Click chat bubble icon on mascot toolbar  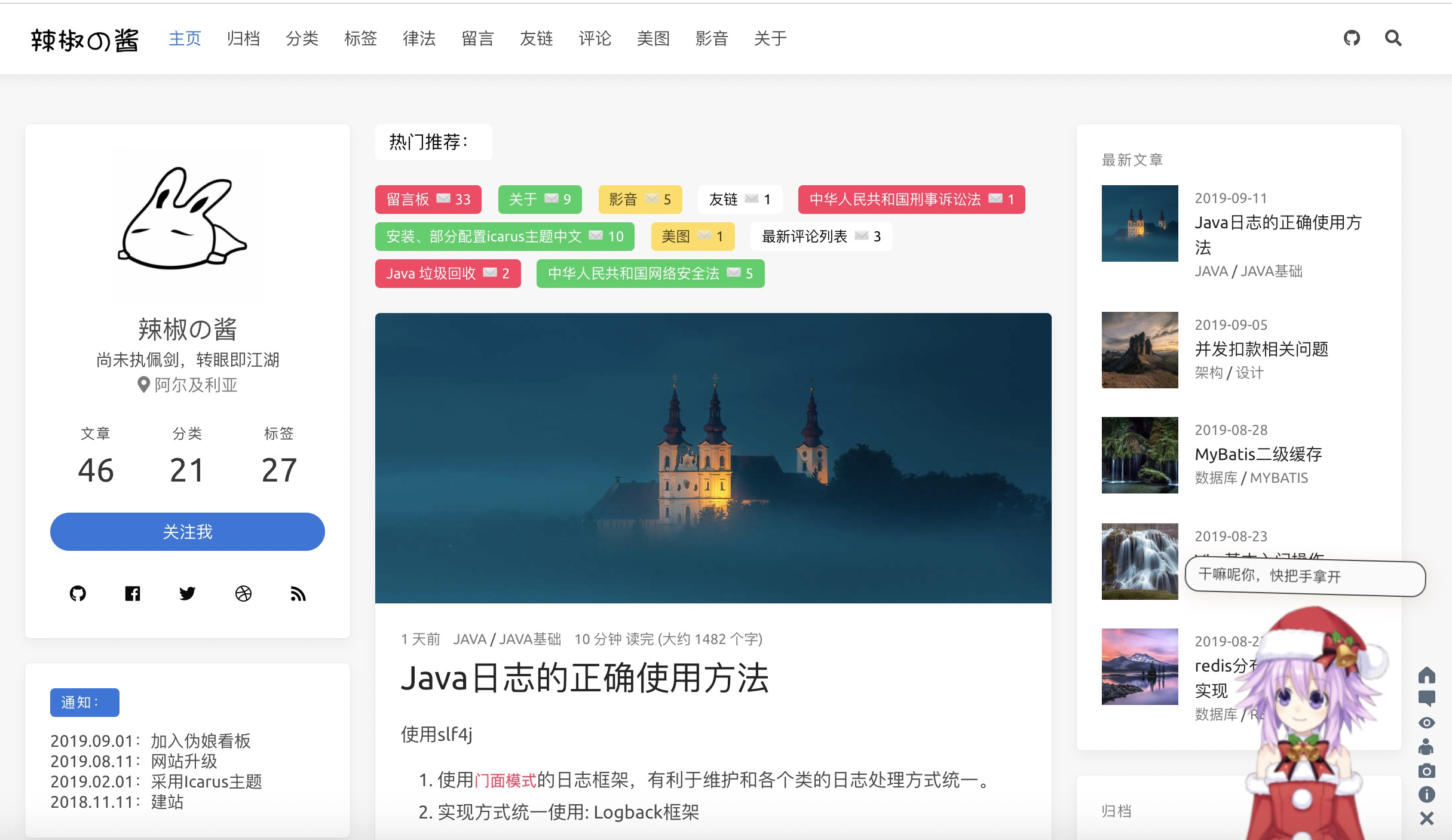(1426, 698)
